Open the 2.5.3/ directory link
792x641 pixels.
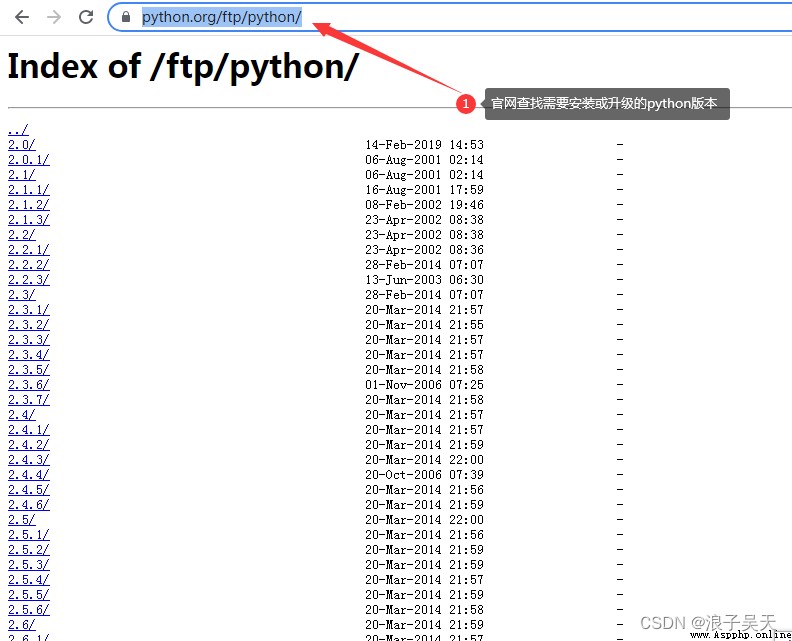(x=29, y=565)
